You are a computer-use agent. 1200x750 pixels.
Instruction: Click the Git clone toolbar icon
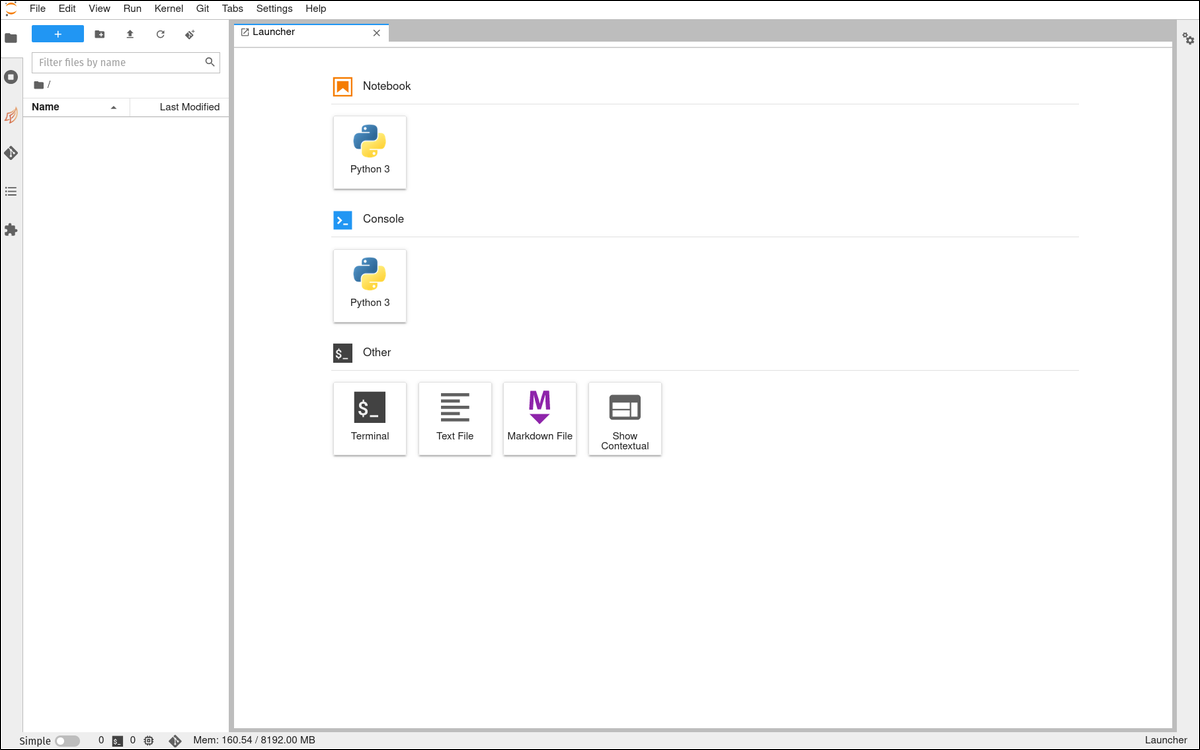(190, 34)
